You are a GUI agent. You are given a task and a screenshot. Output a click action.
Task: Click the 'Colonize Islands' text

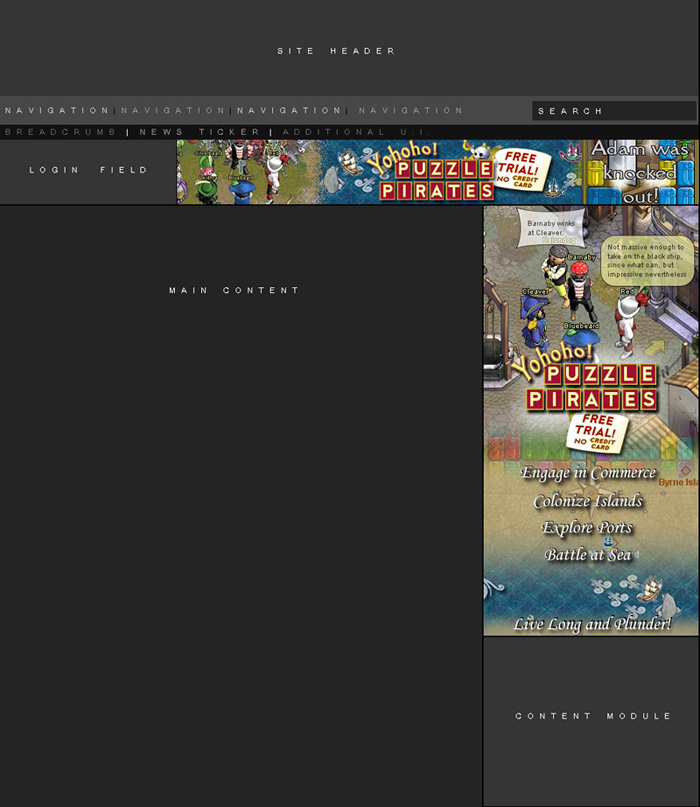[x=588, y=501]
